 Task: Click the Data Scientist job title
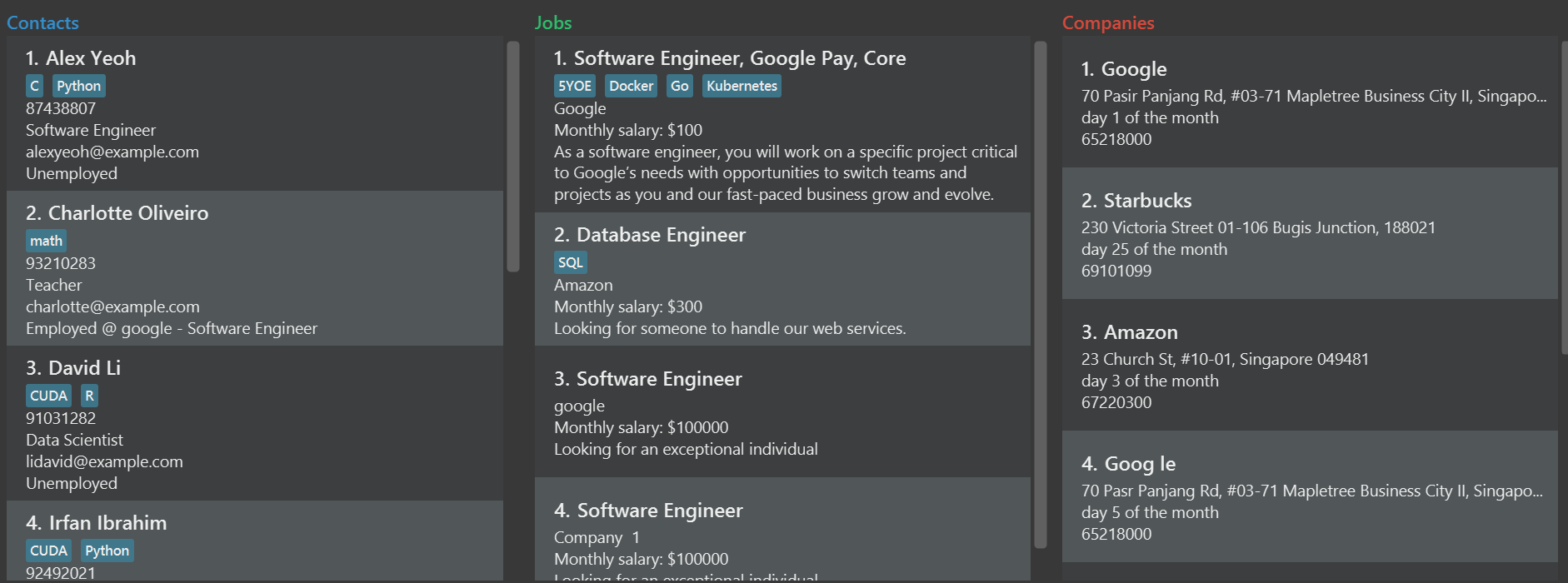tap(74, 440)
